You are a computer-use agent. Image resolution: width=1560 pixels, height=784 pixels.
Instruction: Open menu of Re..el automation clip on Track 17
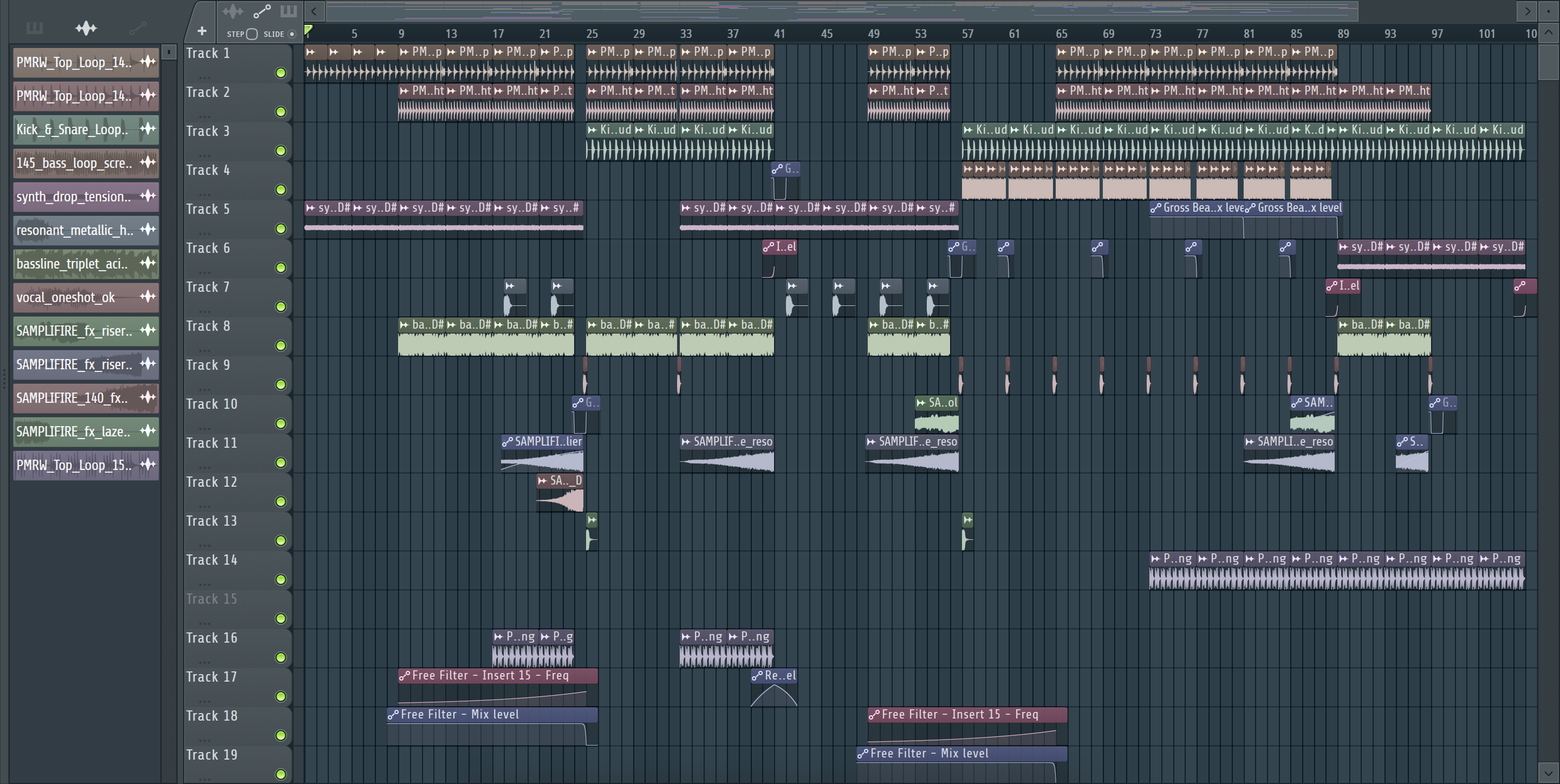757,676
